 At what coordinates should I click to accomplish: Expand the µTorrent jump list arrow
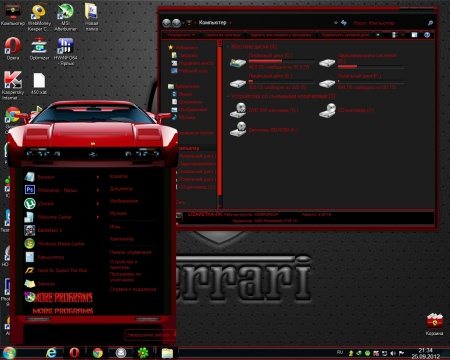(98, 203)
